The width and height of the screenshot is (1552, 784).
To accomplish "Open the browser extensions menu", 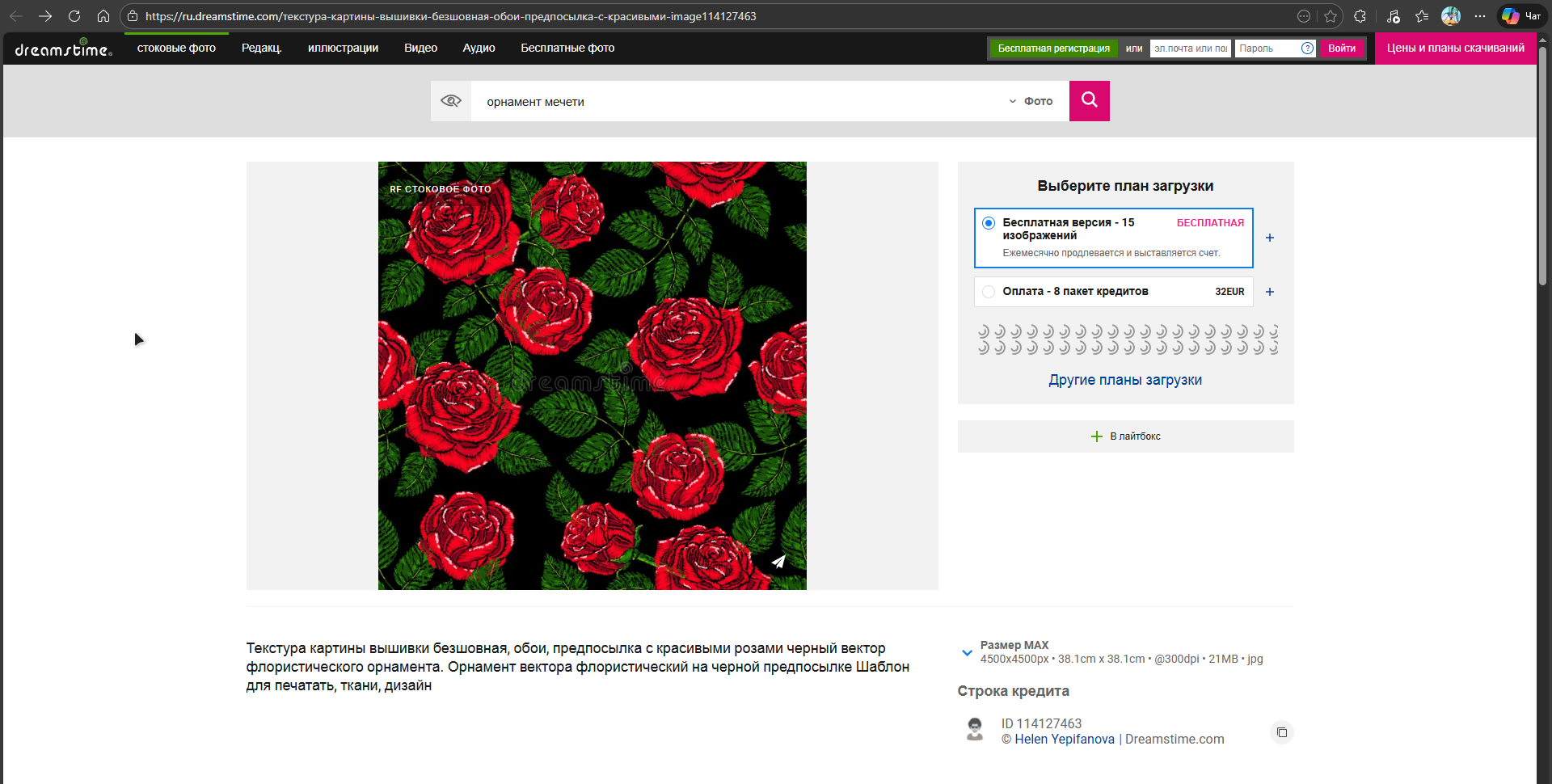I will click(x=1360, y=16).
